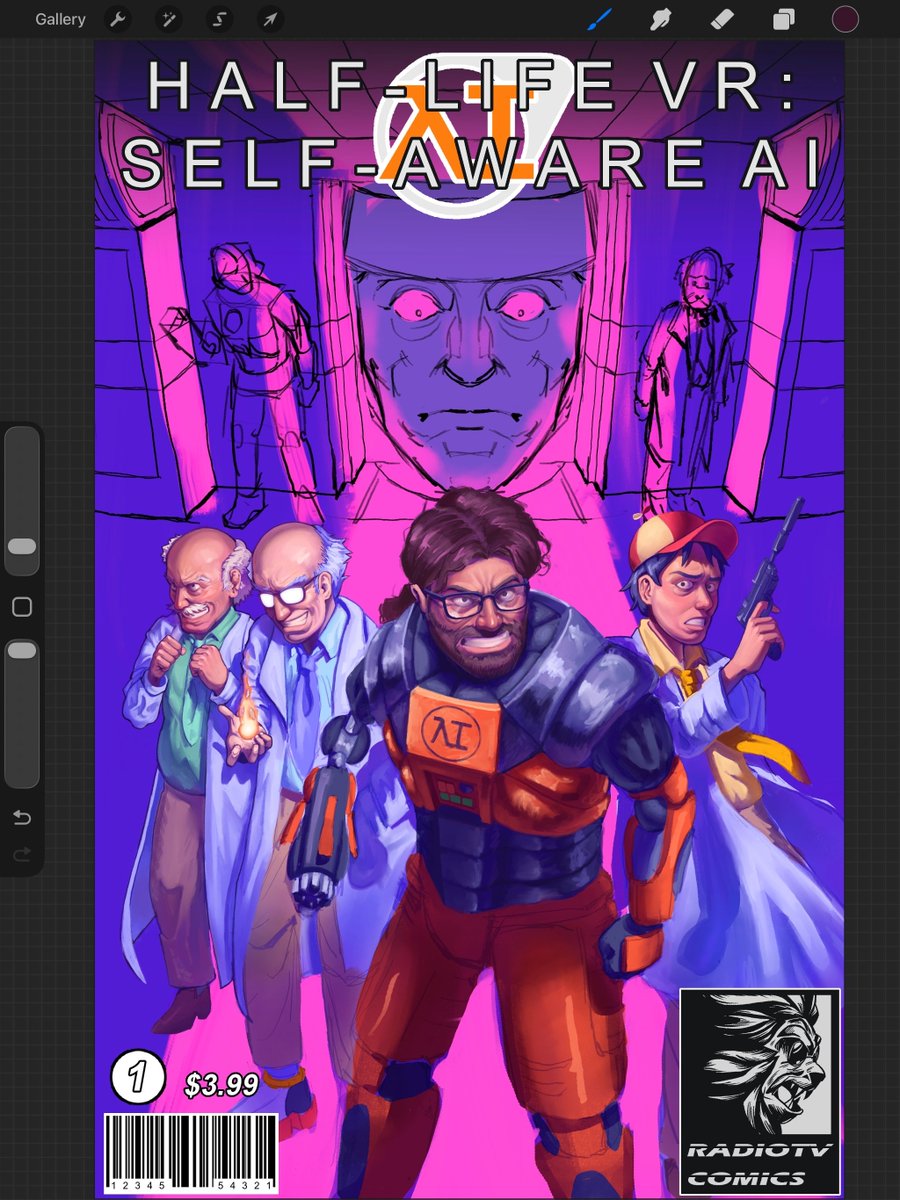Return to the Gallery
Screen dimensions: 900x1200
pyautogui.click(x=60, y=19)
